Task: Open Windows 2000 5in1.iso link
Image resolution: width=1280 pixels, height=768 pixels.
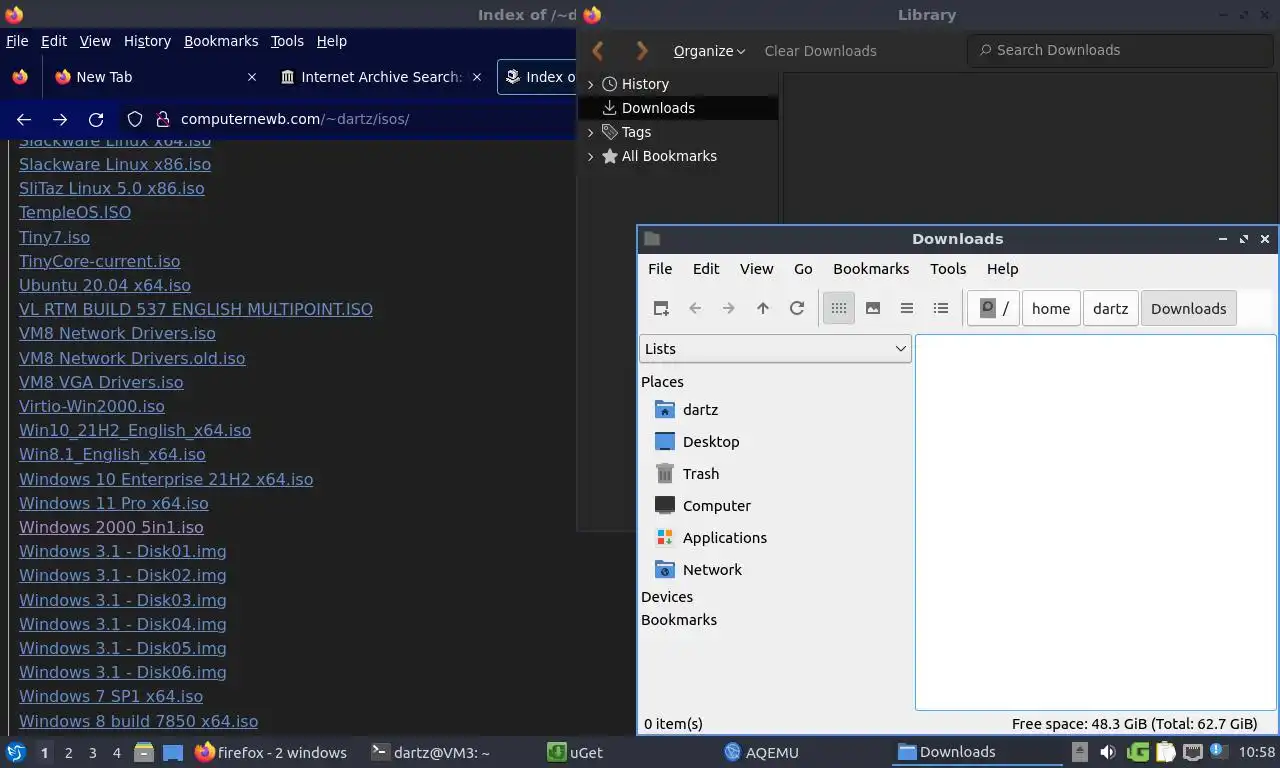Action: (111, 527)
